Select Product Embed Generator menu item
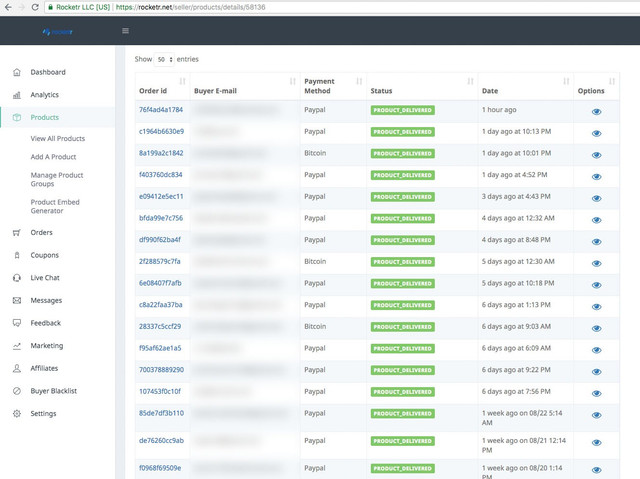640x479 pixels. point(56,206)
